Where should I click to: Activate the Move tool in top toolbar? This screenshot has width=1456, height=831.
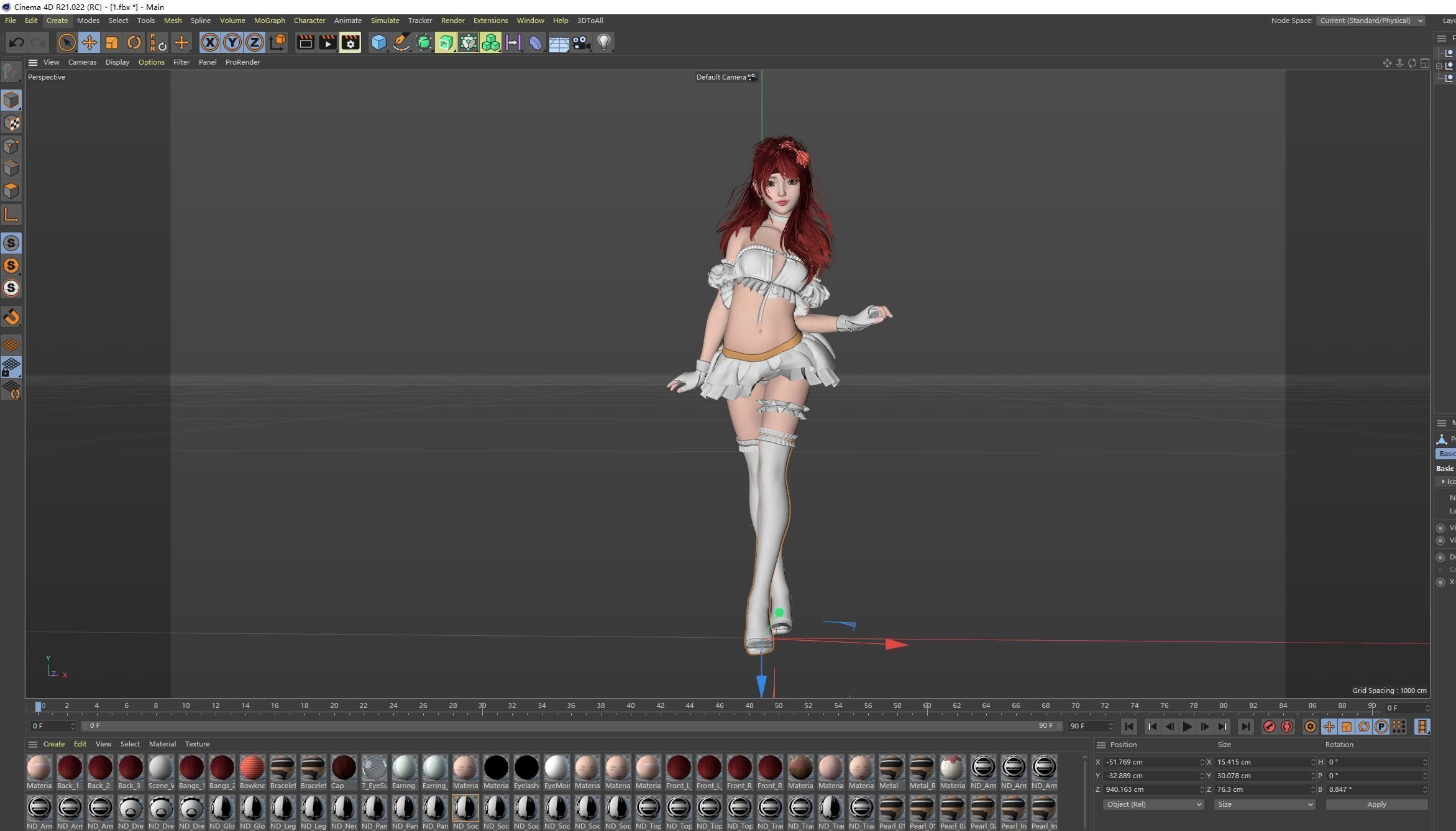click(x=89, y=42)
